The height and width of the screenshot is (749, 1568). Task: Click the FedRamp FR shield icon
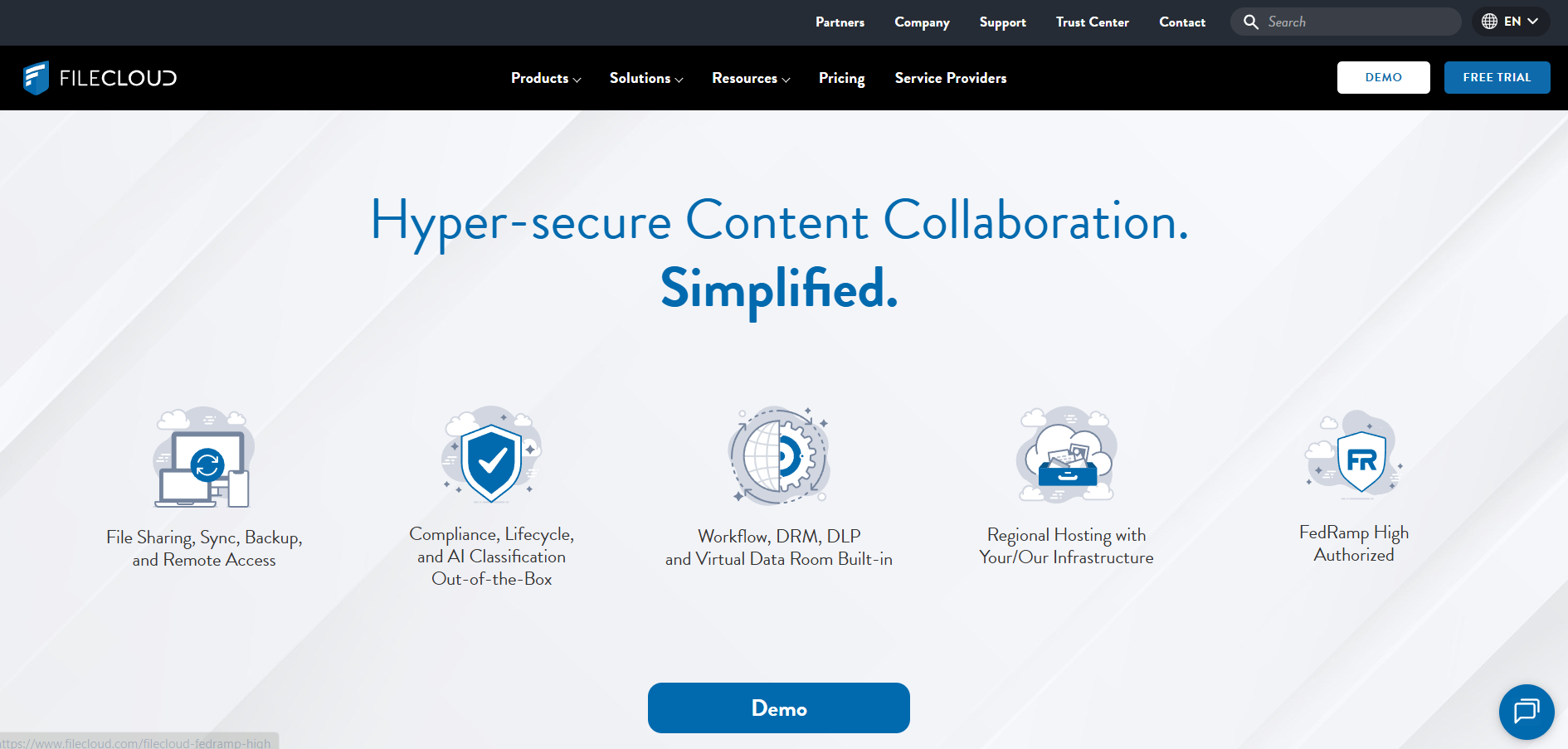(1354, 455)
